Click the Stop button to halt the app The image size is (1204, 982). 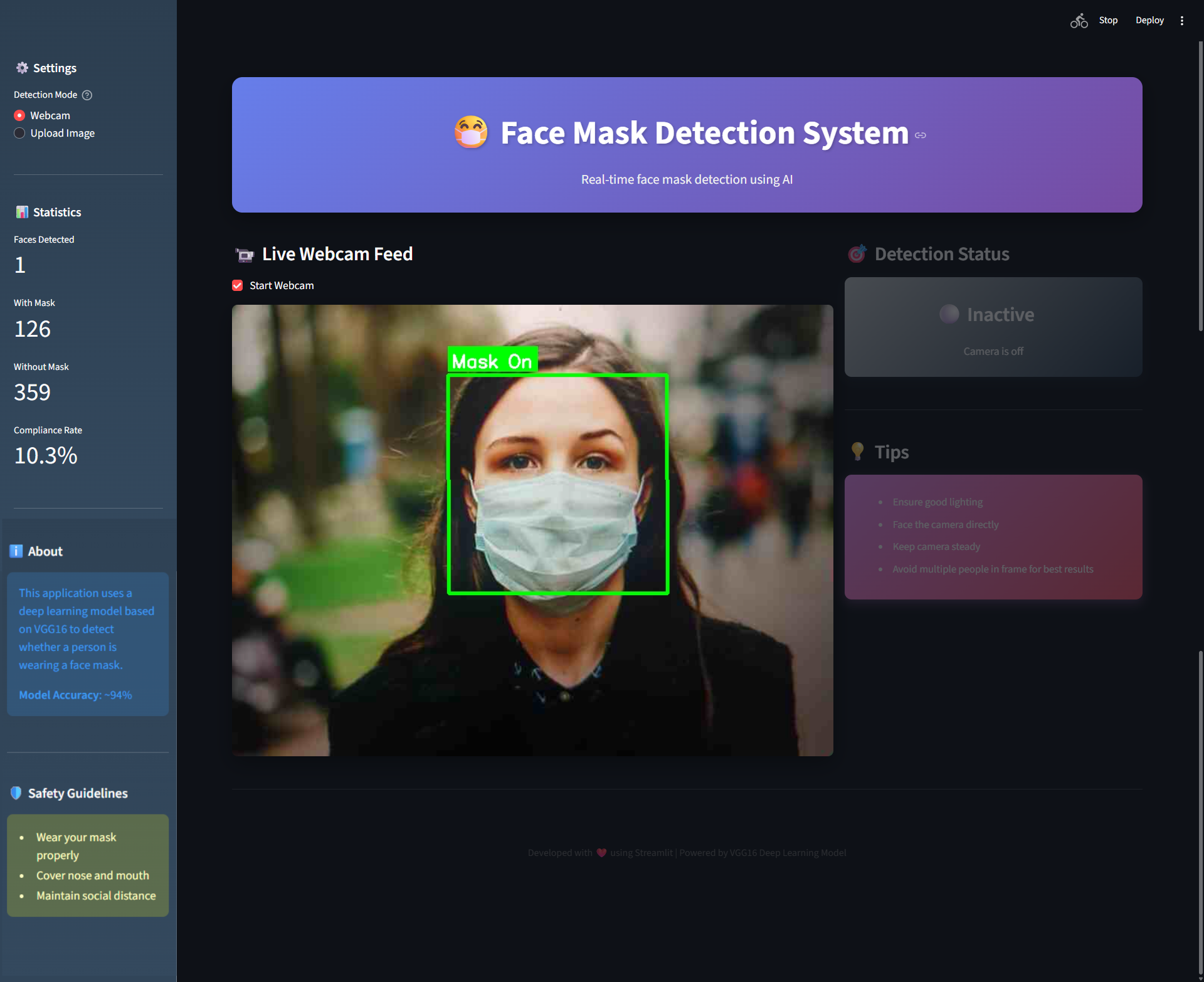tap(1108, 20)
